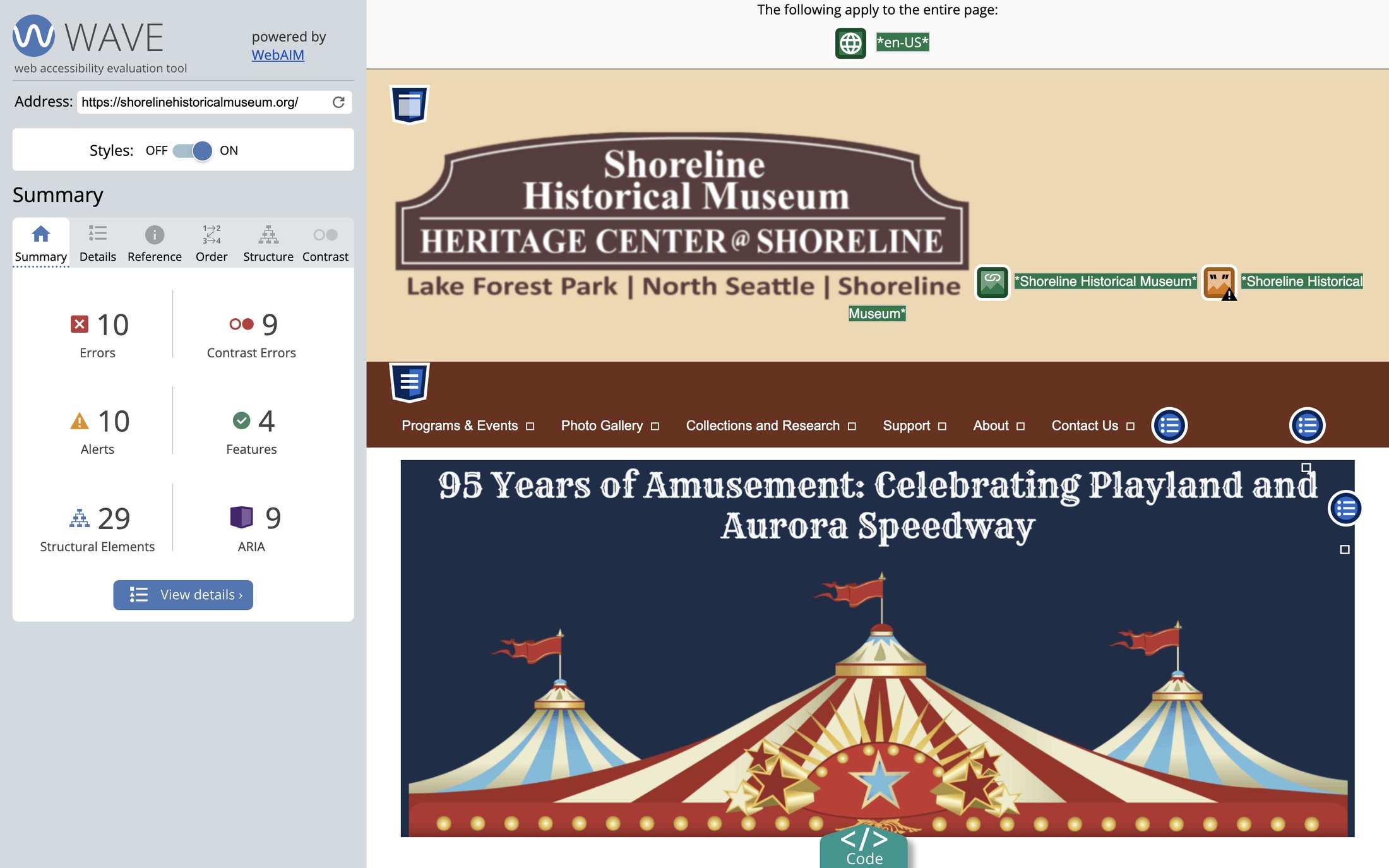Click the Structural Elements icon
This screenshot has height=868, width=1389.
[x=79, y=518]
